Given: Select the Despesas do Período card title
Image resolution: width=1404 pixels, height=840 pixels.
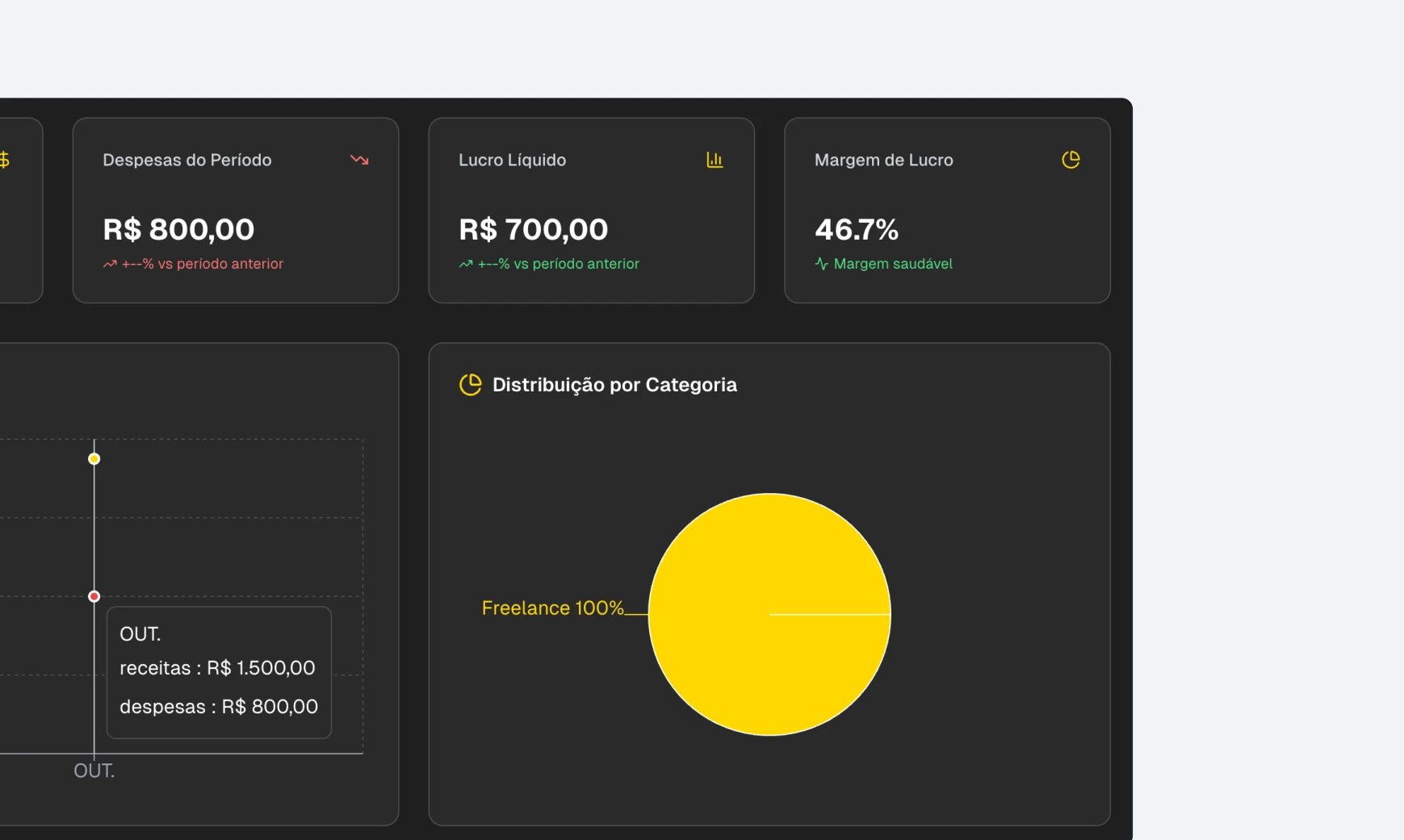Looking at the screenshot, I should coord(187,160).
